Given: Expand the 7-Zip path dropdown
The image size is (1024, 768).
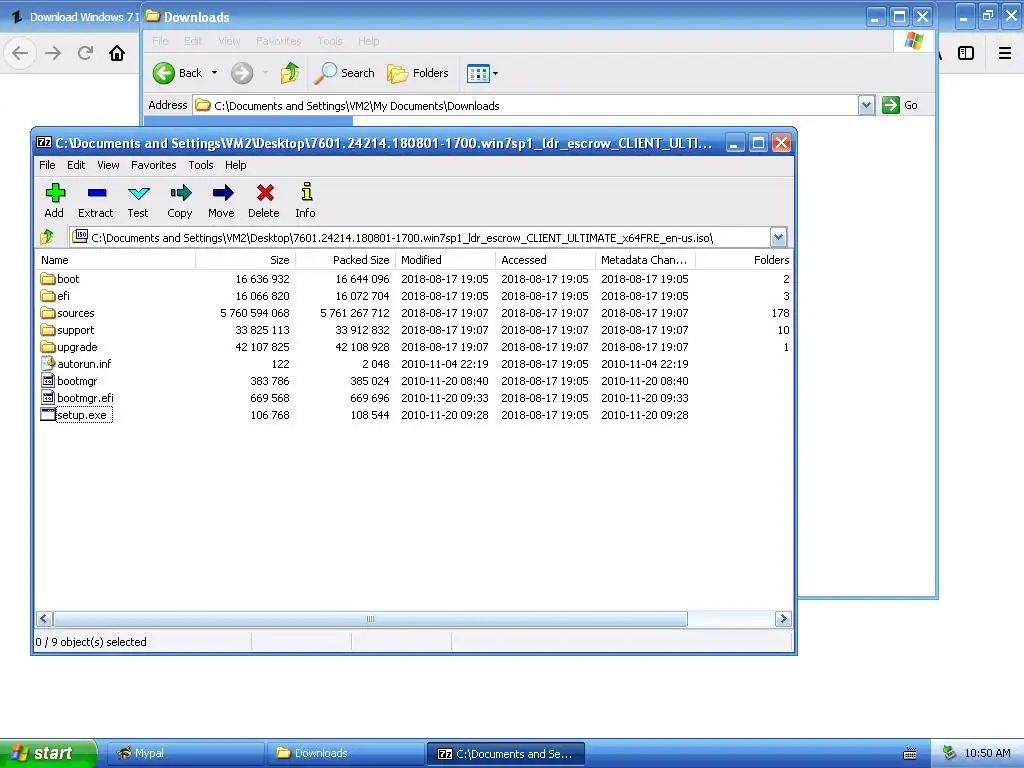Looking at the screenshot, I should pyautogui.click(x=778, y=237).
